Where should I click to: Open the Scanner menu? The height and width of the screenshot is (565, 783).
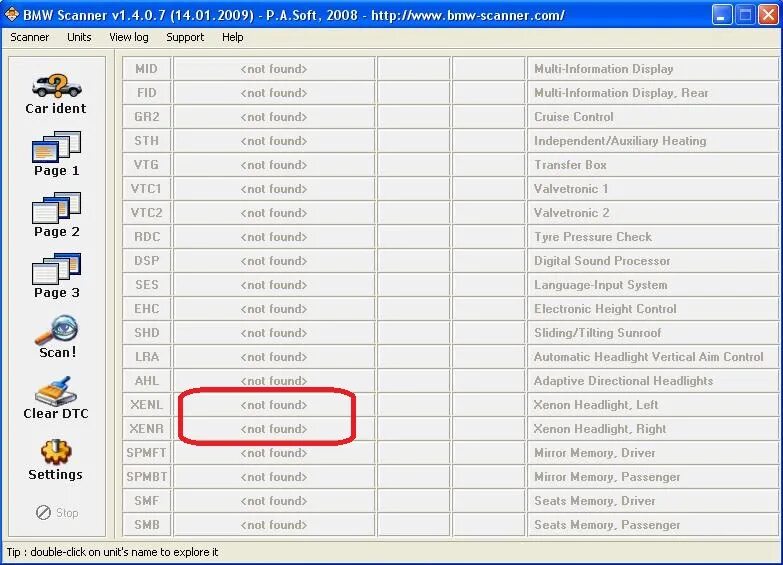[29, 37]
